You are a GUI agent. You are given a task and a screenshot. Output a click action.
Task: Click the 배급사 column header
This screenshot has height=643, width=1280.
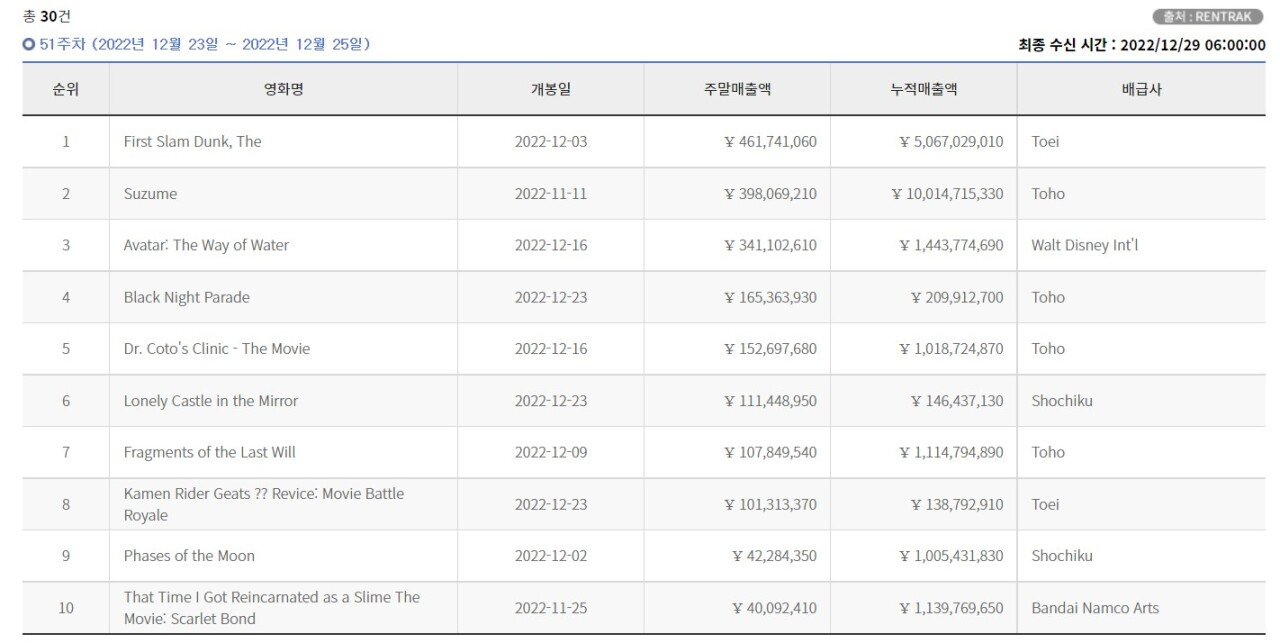[1141, 89]
